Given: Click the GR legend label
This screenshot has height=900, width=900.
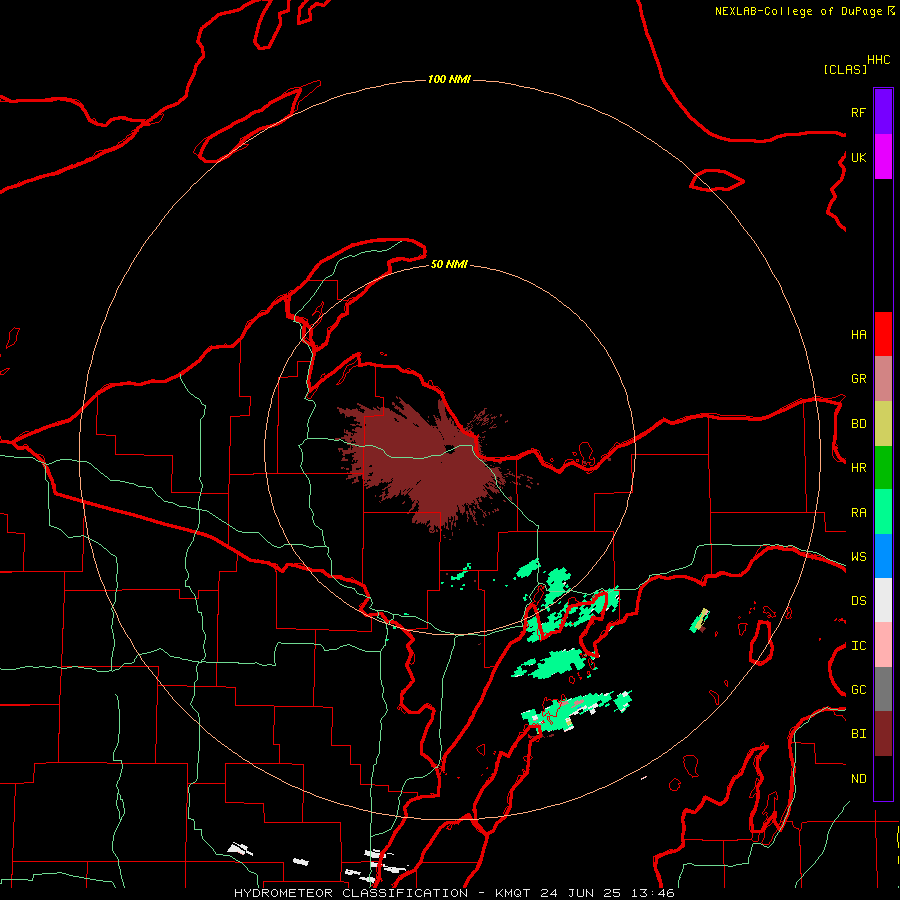Looking at the screenshot, I should pyautogui.click(x=858, y=379).
